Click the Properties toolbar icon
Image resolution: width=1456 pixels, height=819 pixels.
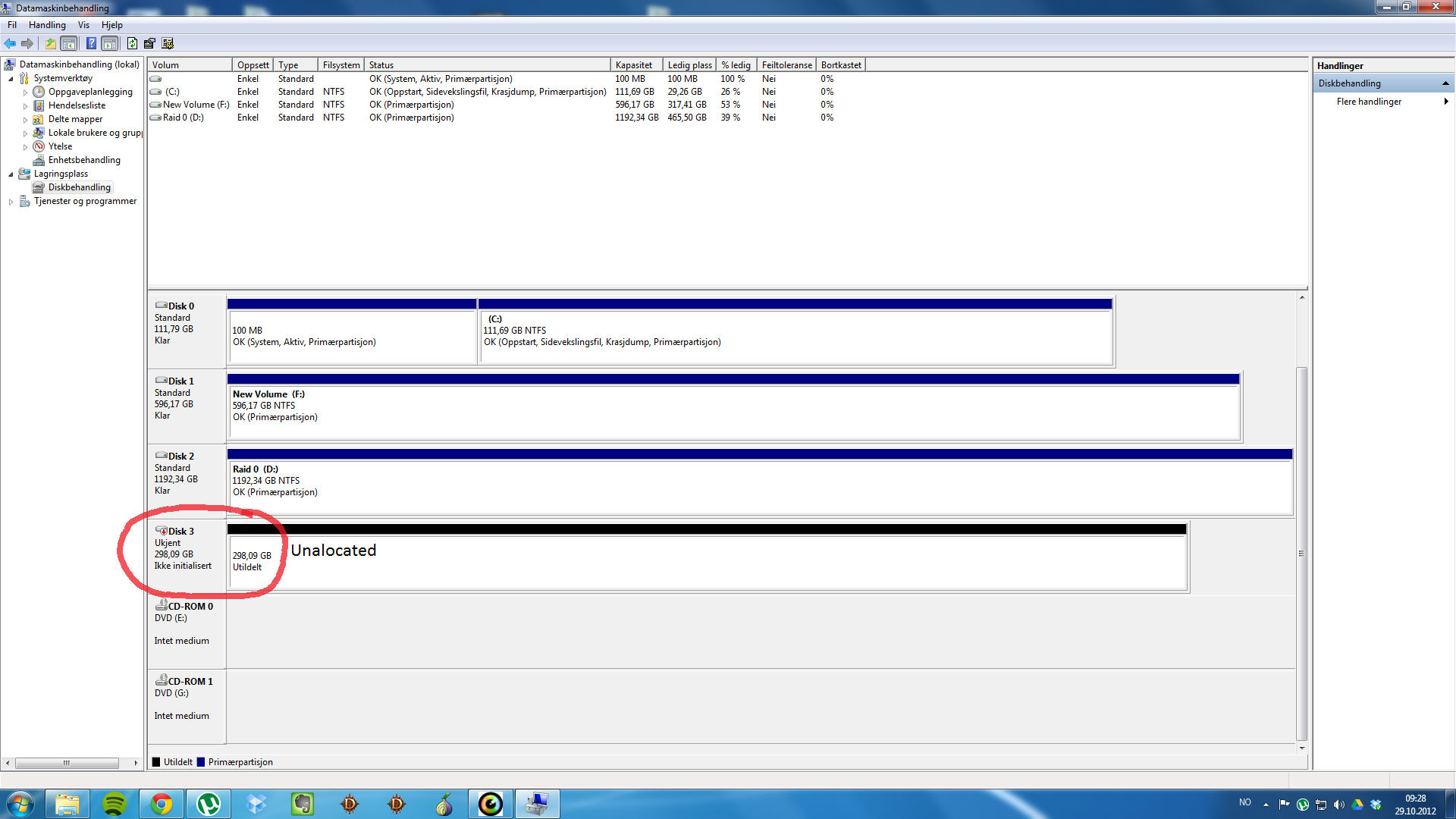coord(149,43)
